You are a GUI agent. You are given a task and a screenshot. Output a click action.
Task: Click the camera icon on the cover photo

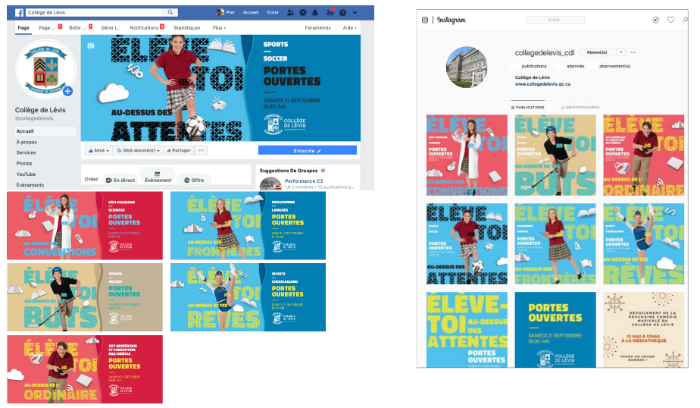coord(91,46)
